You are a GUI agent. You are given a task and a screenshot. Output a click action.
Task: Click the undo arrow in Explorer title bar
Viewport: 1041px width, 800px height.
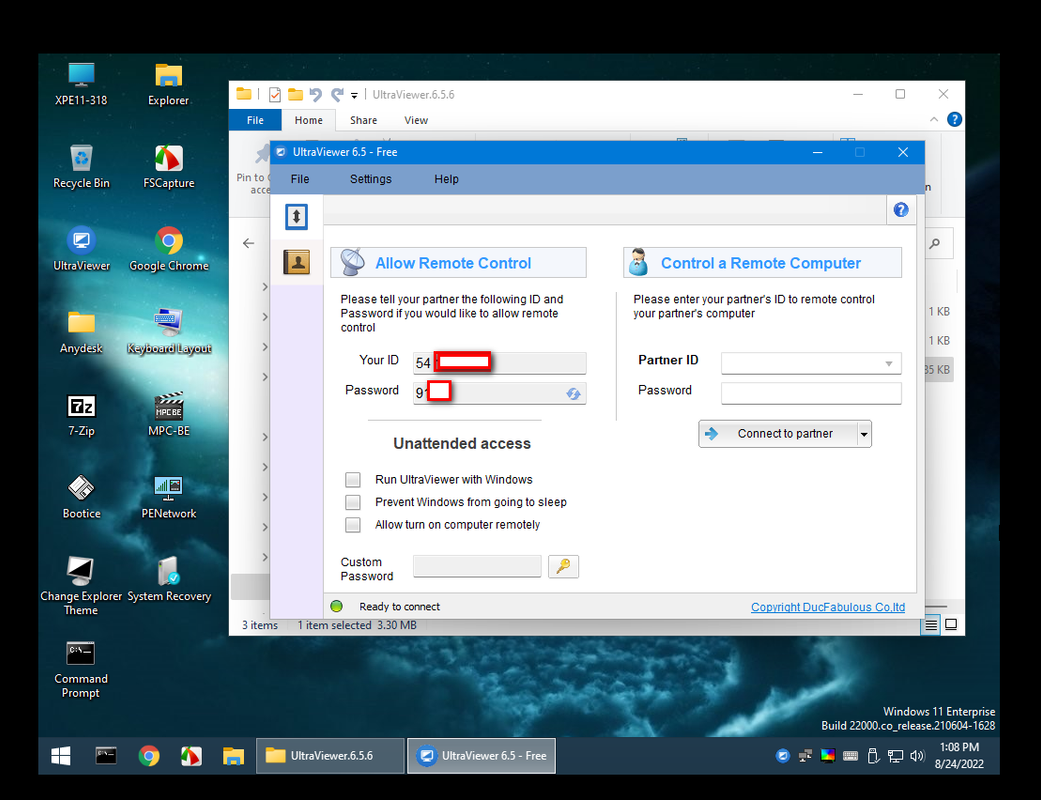pos(316,95)
